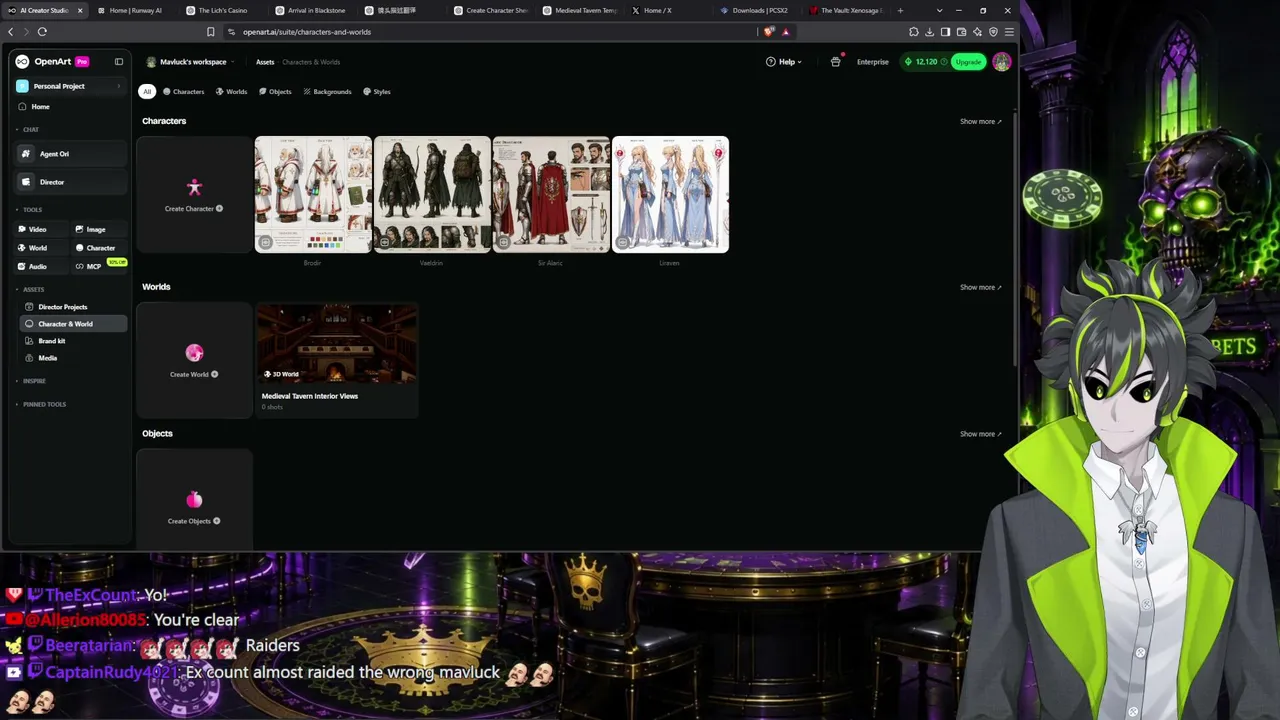Screen dimensions: 1280x720
Task: Click the Create World globe icon
Action: pyautogui.click(x=194, y=353)
